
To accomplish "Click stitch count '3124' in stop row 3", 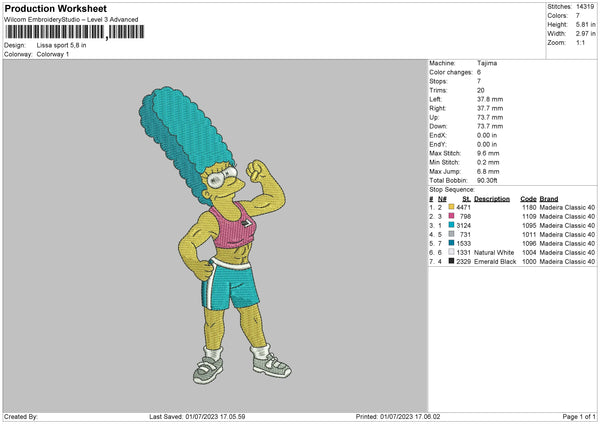I will [463, 225].
